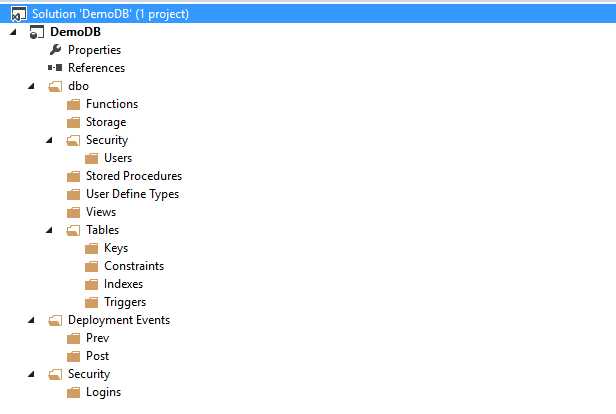This screenshot has height=414, width=616.
Task: Click the Functions folder icon
Action: (x=73, y=104)
